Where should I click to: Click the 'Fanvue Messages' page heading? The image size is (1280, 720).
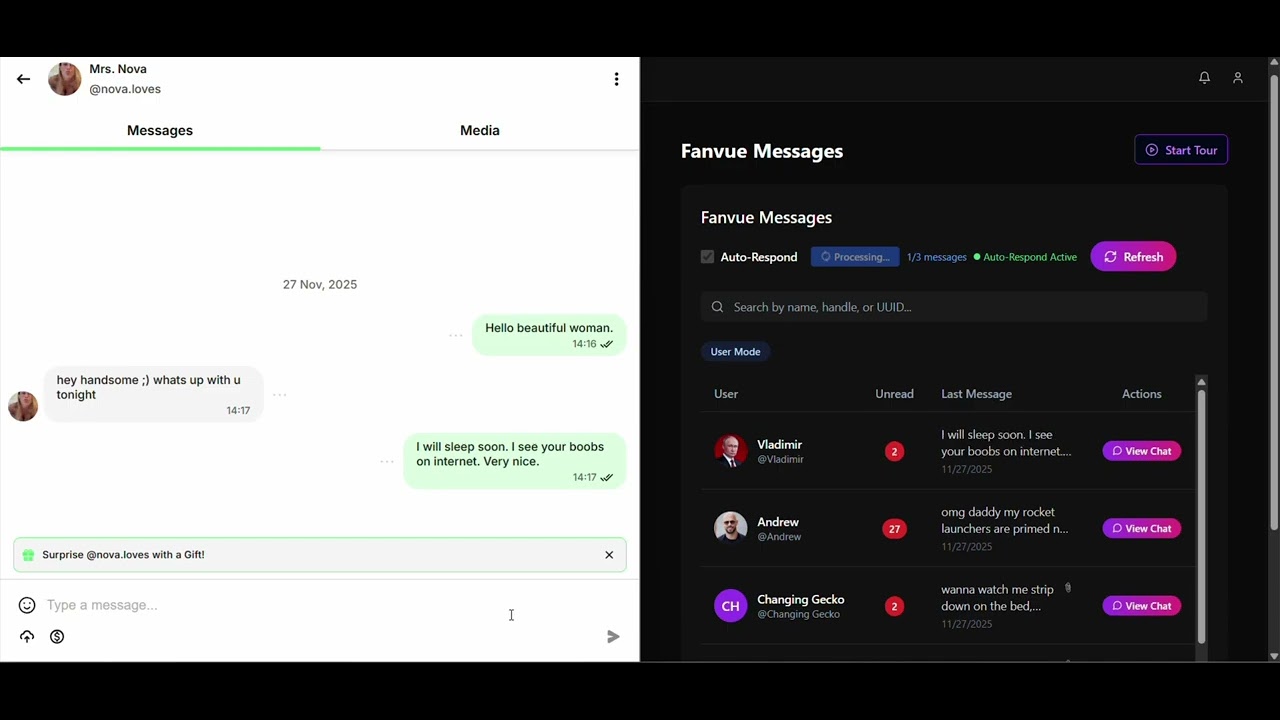click(x=762, y=151)
